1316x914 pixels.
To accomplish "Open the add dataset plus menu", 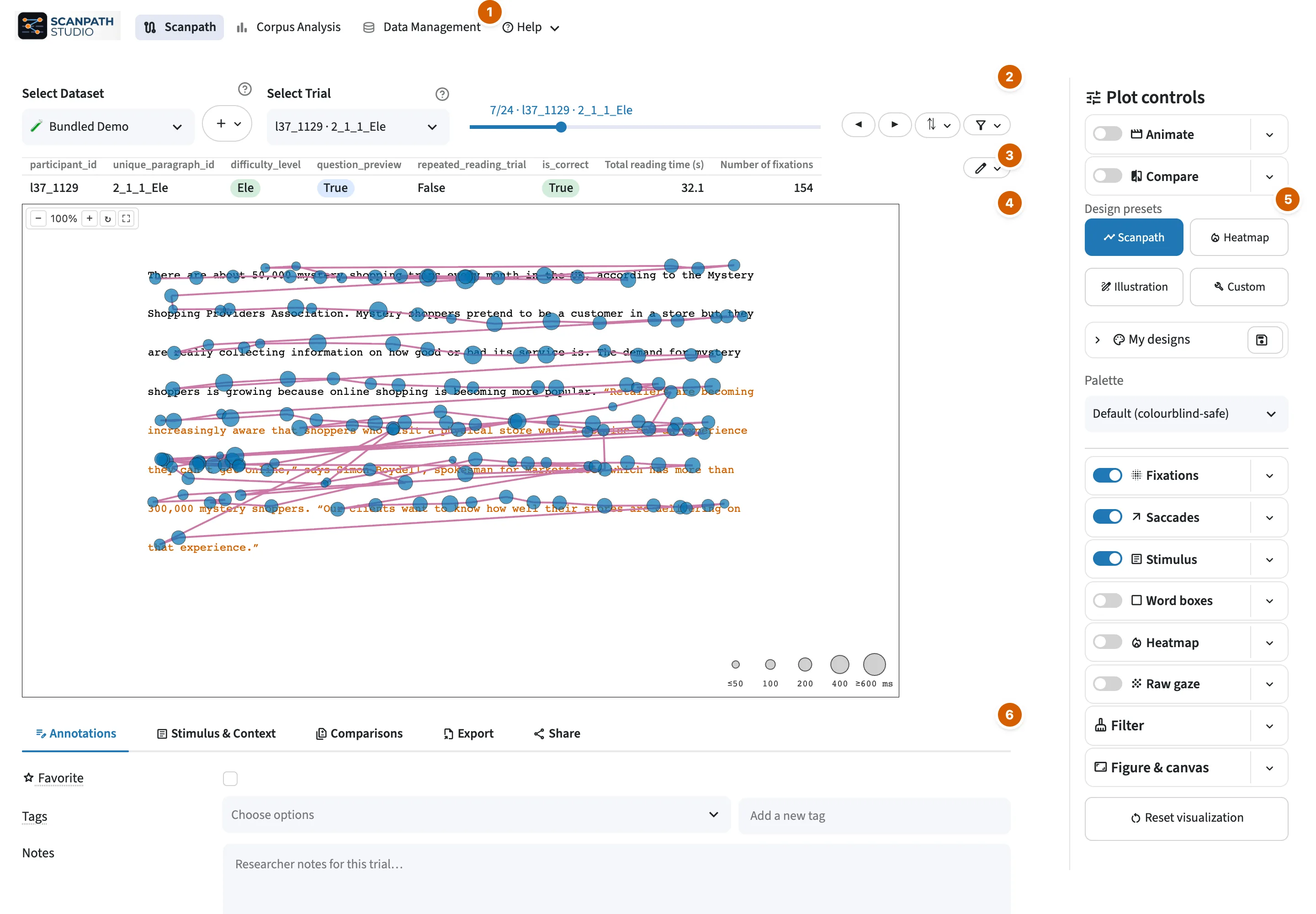I will (228, 124).
